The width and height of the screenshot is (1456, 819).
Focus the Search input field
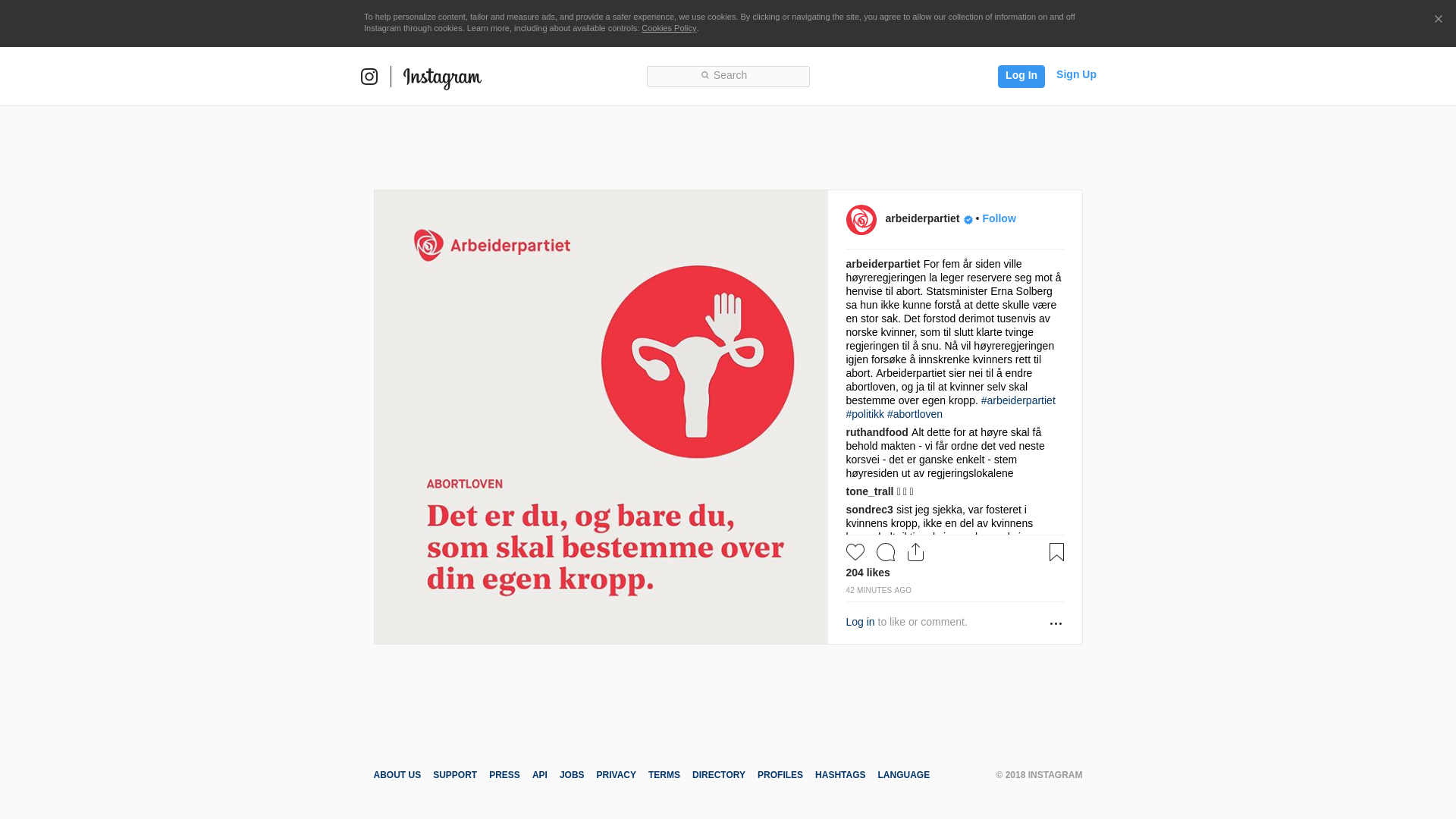(x=728, y=77)
